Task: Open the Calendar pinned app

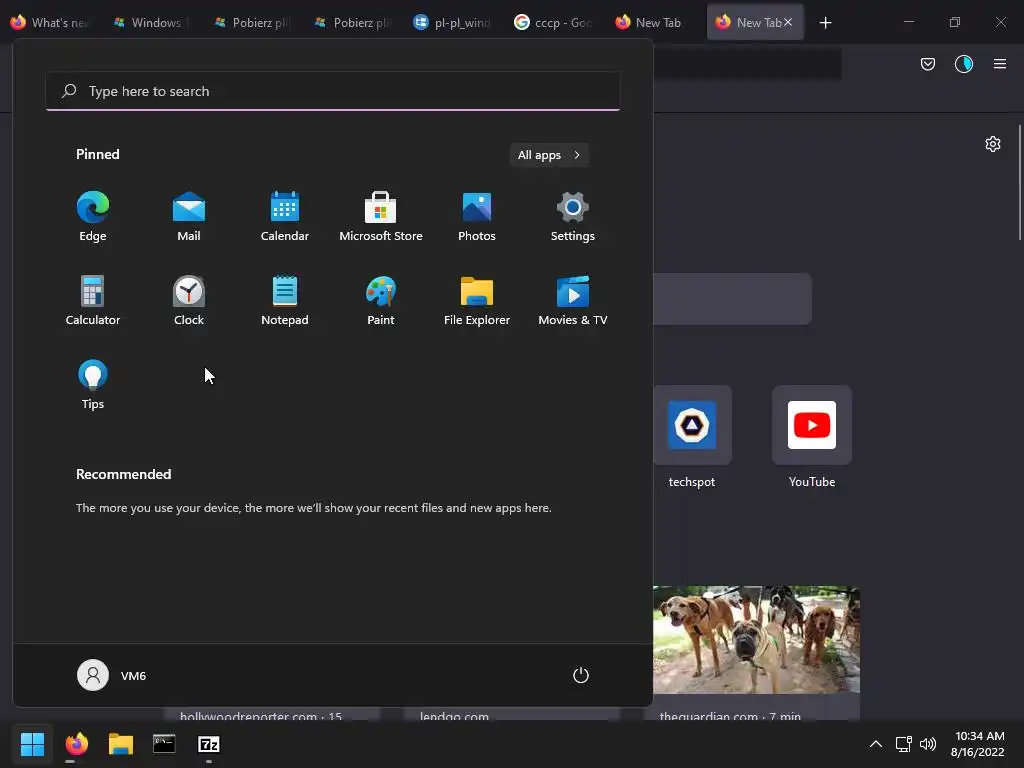Action: coord(285,217)
